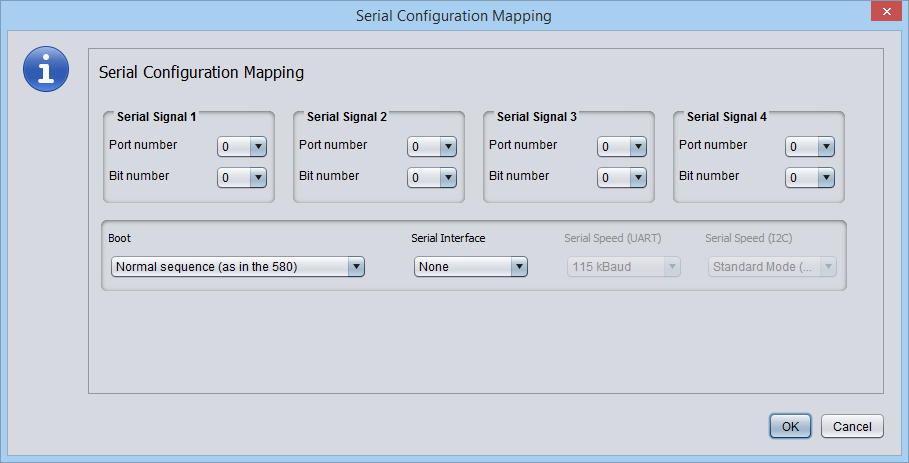Open Serial Signal 4 Bit number dropdown
909x463 pixels.
pos(810,177)
